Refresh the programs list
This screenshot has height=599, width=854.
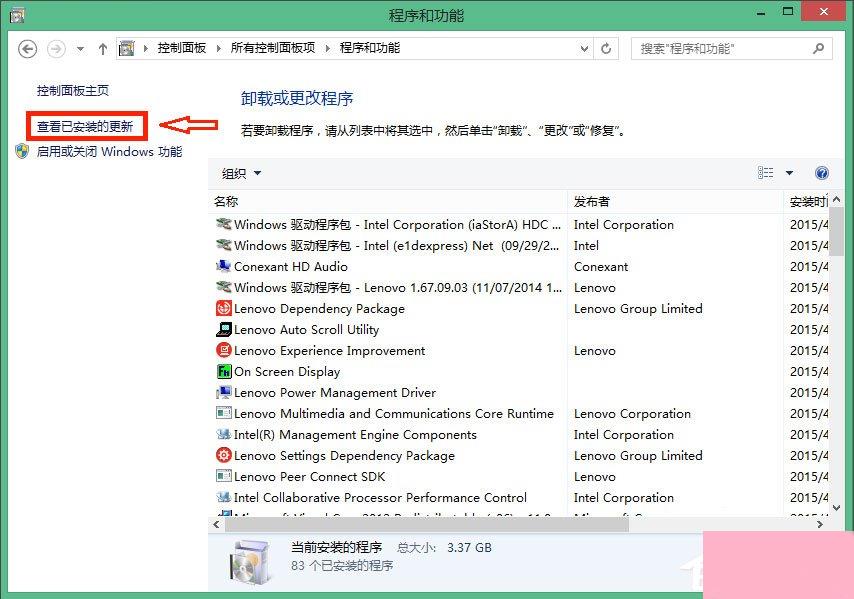pyautogui.click(x=606, y=48)
